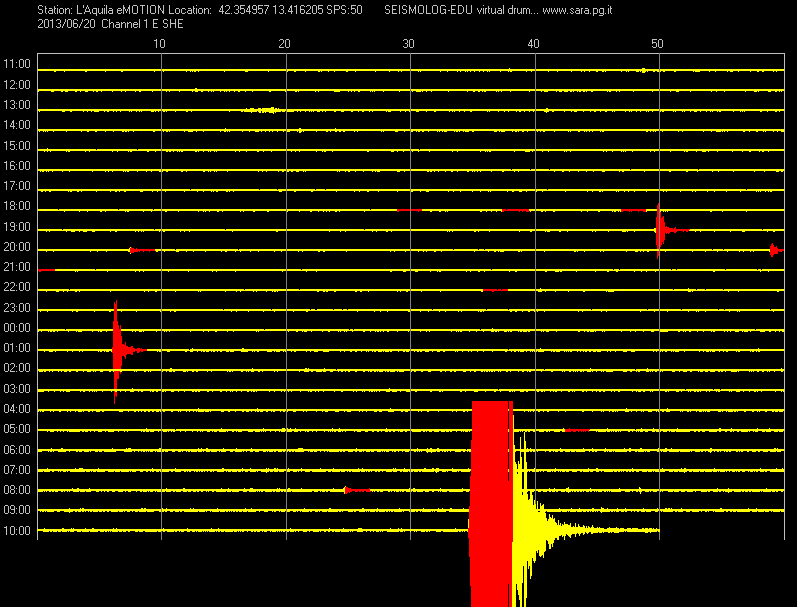
Task: Click the red marker on 22:00 trace
Action: pos(495,290)
